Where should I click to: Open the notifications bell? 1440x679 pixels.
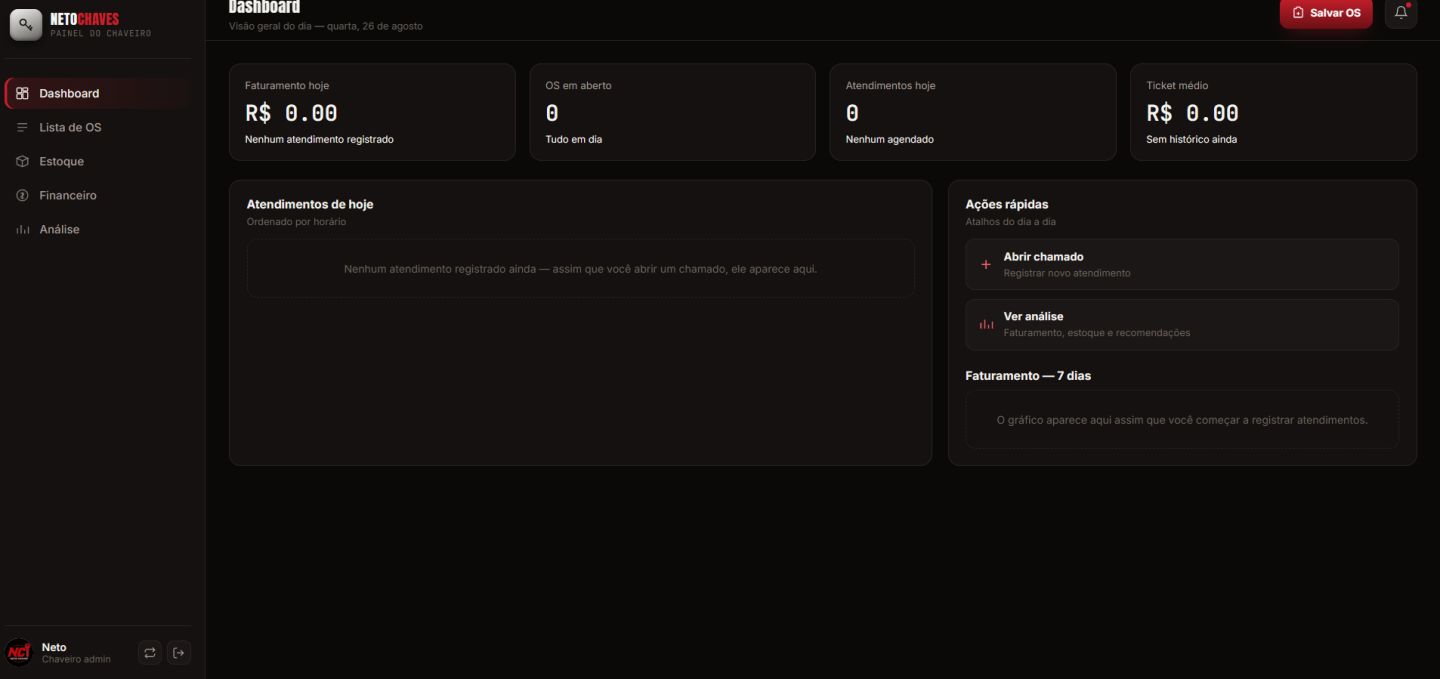click(1401, 13)
